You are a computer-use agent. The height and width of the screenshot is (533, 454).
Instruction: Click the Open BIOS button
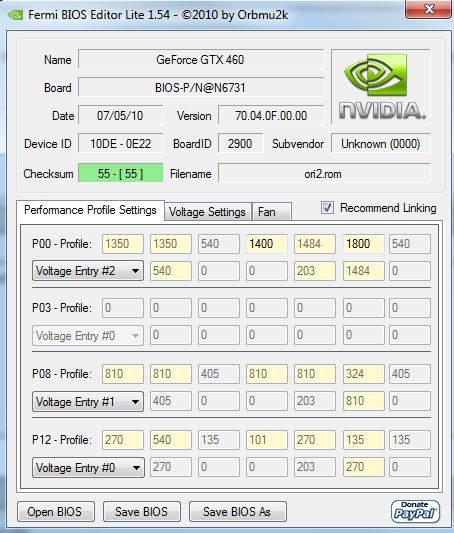(x=56, y=512)
